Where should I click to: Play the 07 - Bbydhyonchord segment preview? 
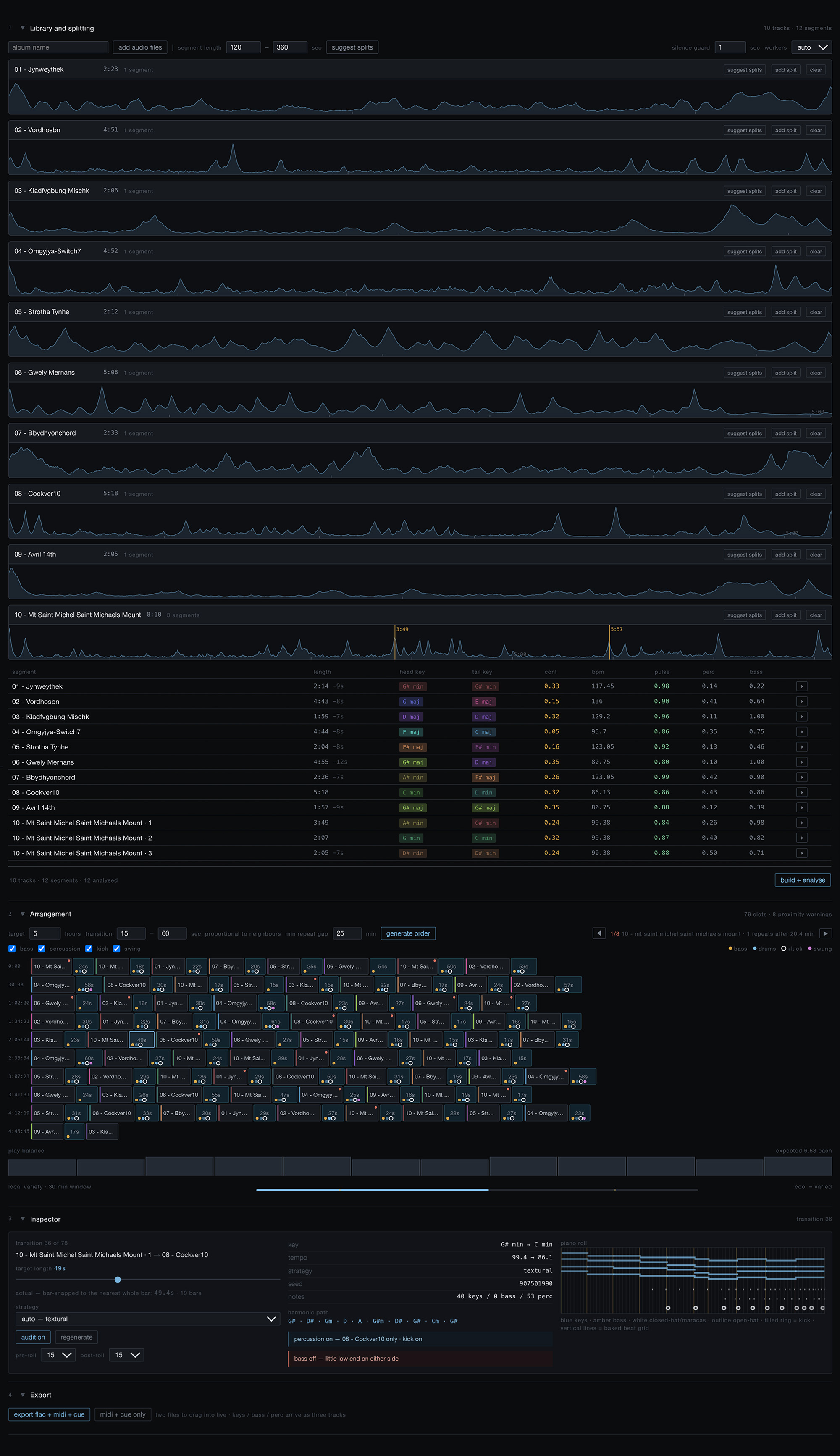coord(801,777)
